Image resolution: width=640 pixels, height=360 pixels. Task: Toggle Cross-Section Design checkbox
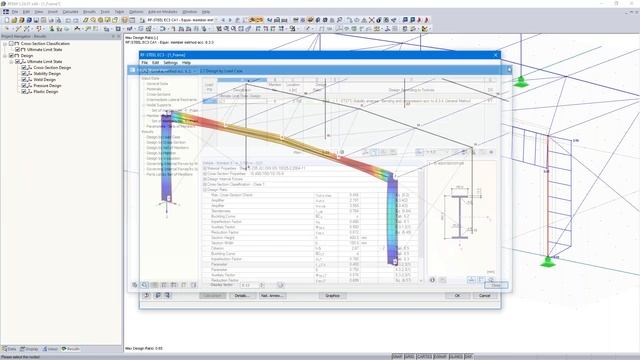click(24, 67)
